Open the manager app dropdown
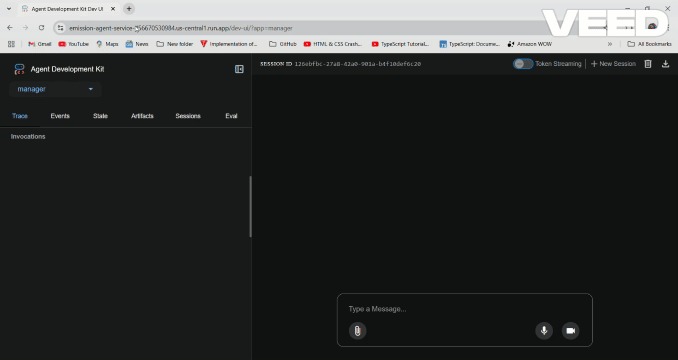678x360 pixels. (x=55, y=89)
